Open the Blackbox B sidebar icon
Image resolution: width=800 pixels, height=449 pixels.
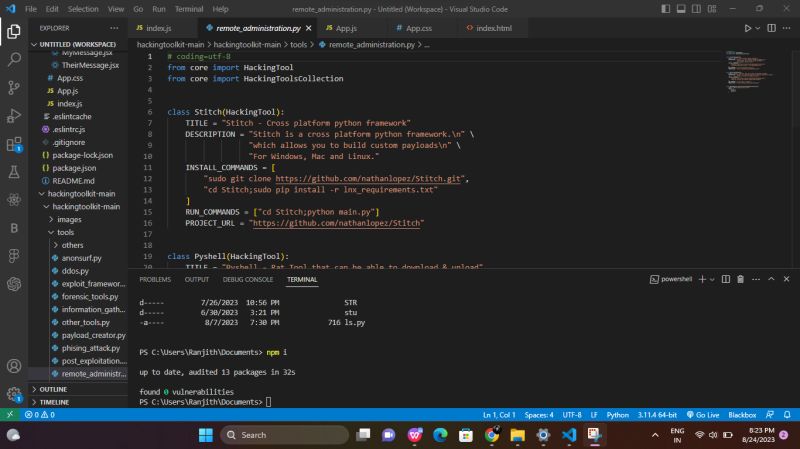coord(14,228)
